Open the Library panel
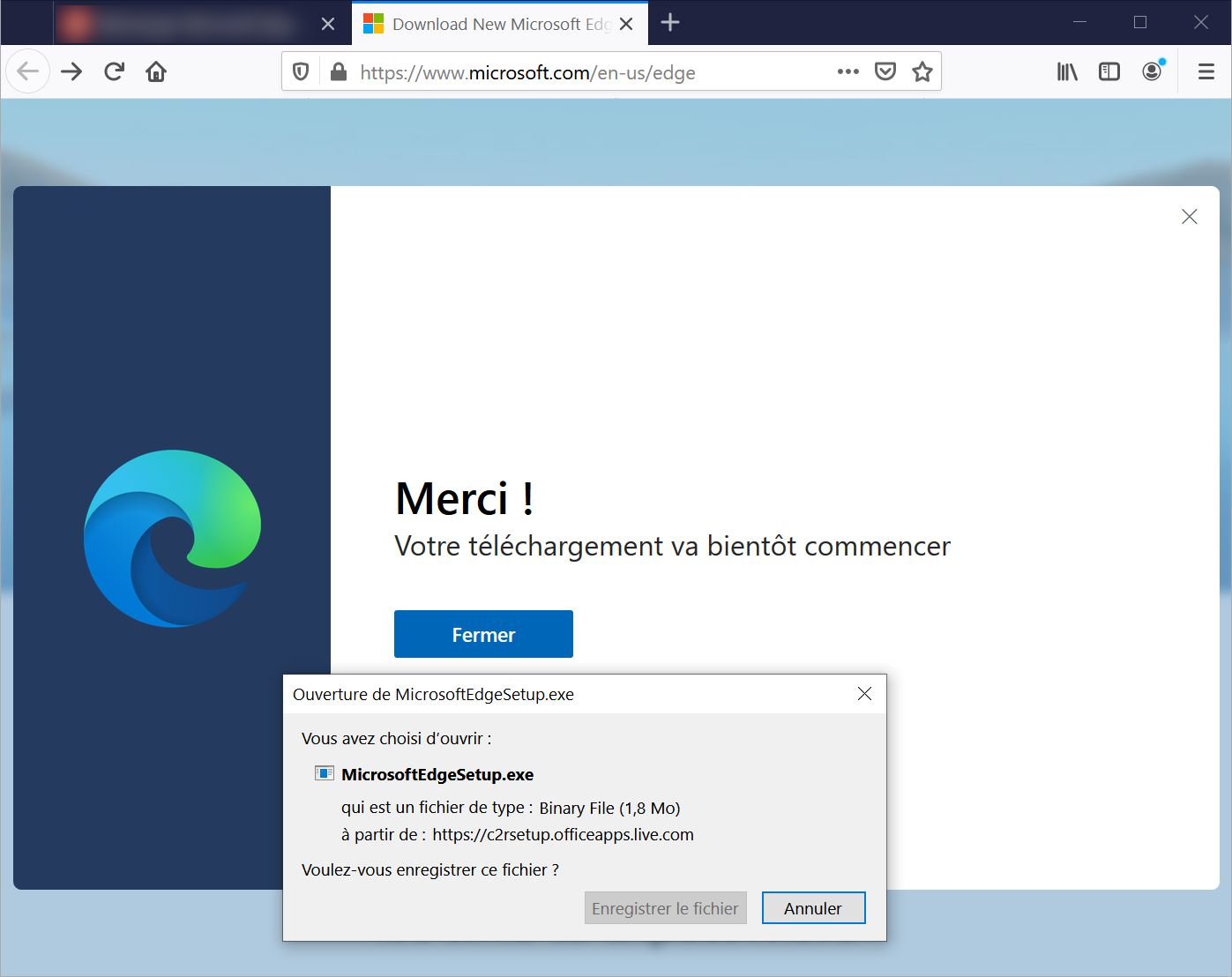Image resolution: width=1232 pixels, height=977 pixels. point(1066,71)
